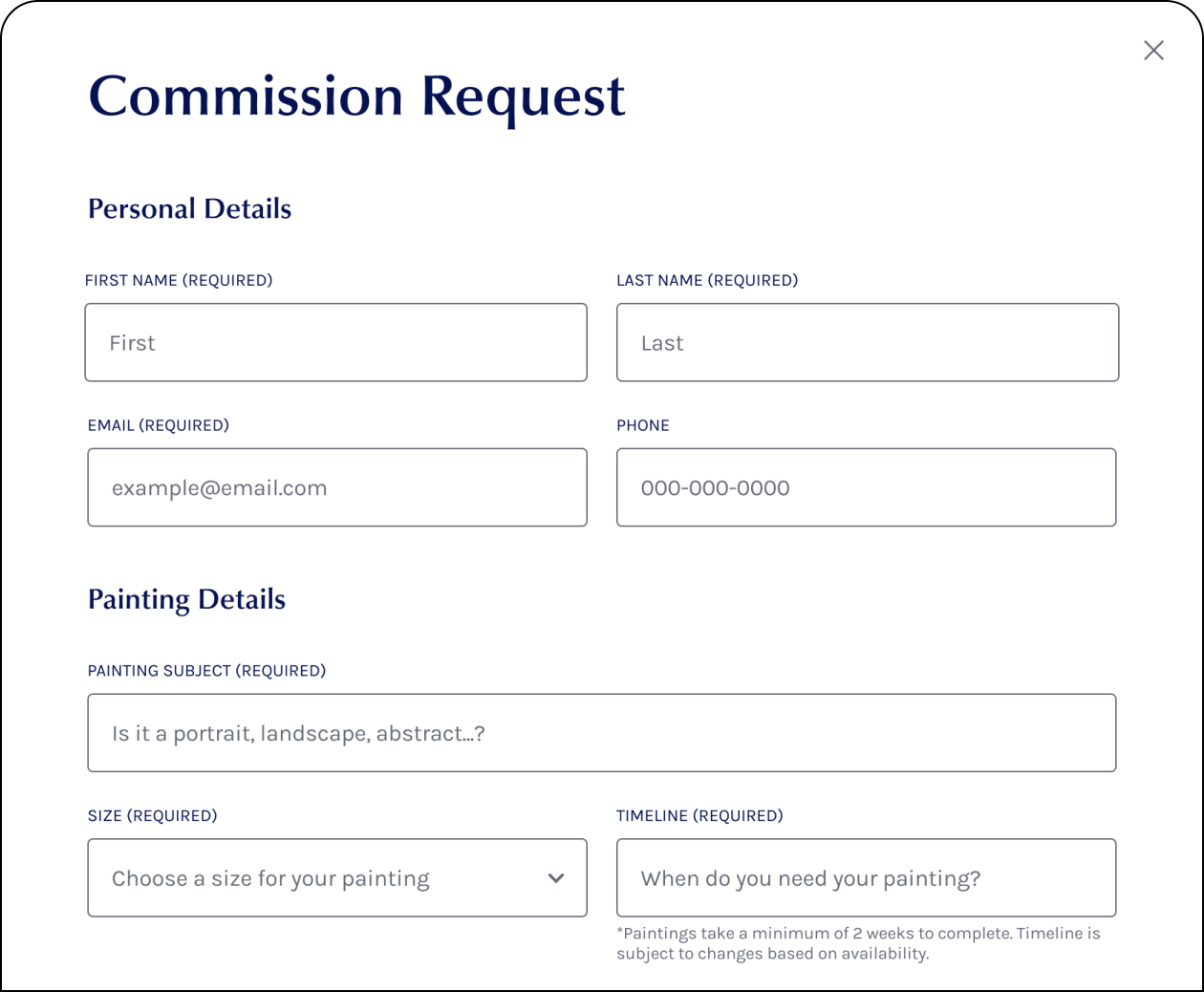
Task: Click the FIRST NAME (REQUIRED) label
Action: (179, 280)
